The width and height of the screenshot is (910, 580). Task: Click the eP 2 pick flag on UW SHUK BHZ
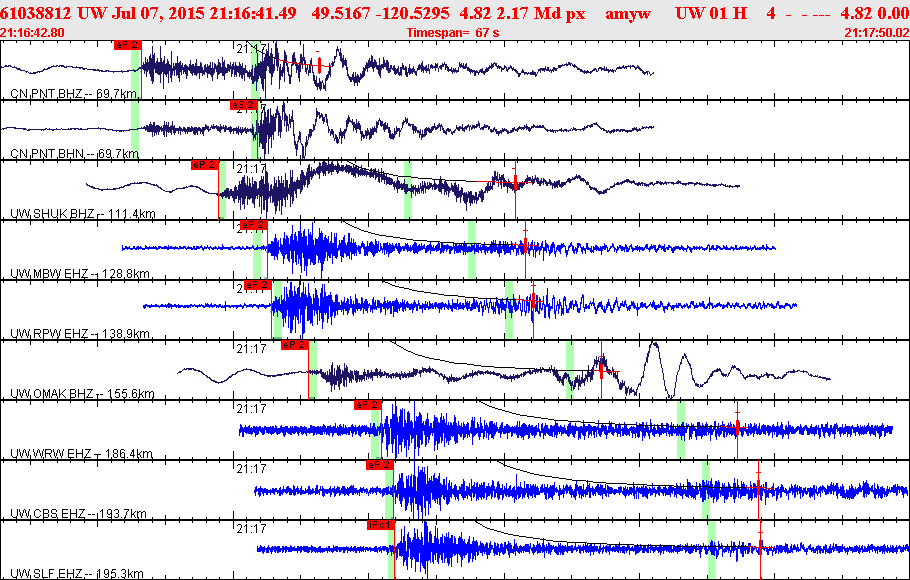coord(204,165)
